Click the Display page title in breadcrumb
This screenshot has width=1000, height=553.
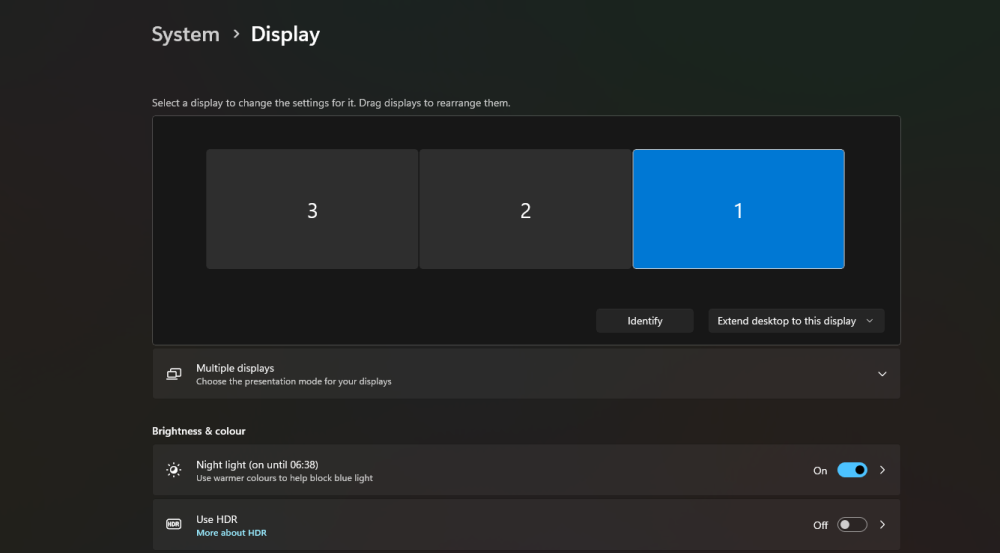coord(285,34)
